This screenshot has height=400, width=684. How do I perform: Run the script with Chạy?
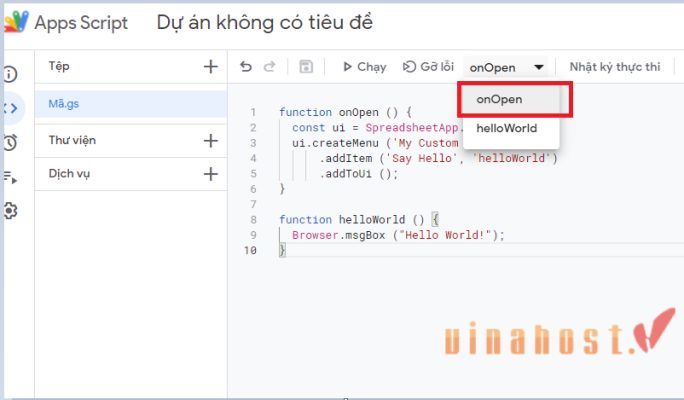365,67
